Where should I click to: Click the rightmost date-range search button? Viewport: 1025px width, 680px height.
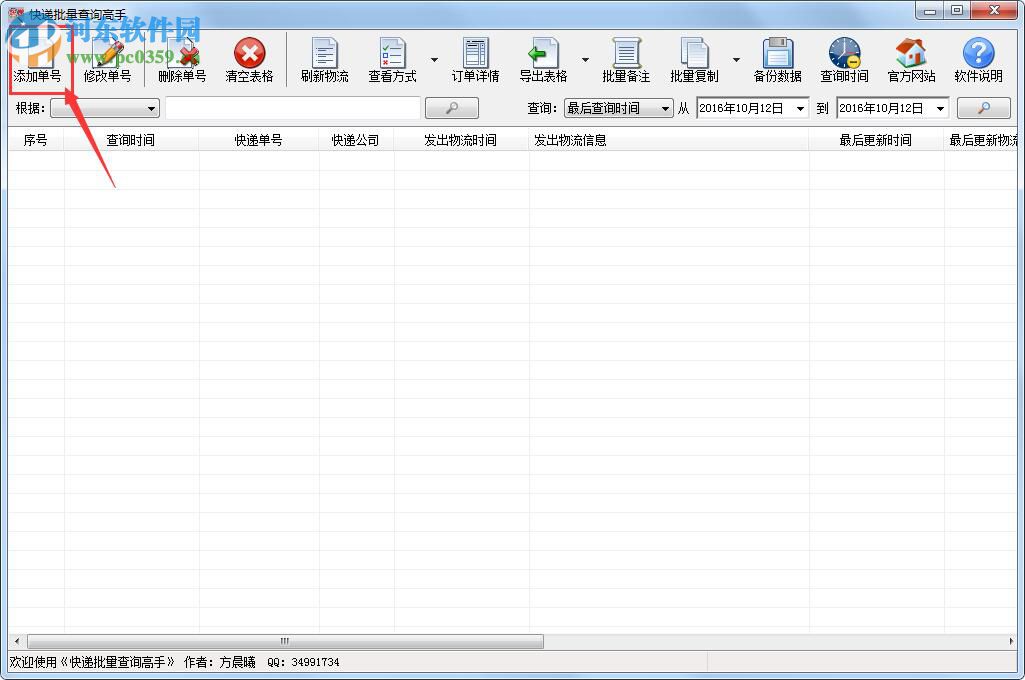[984, 108]
